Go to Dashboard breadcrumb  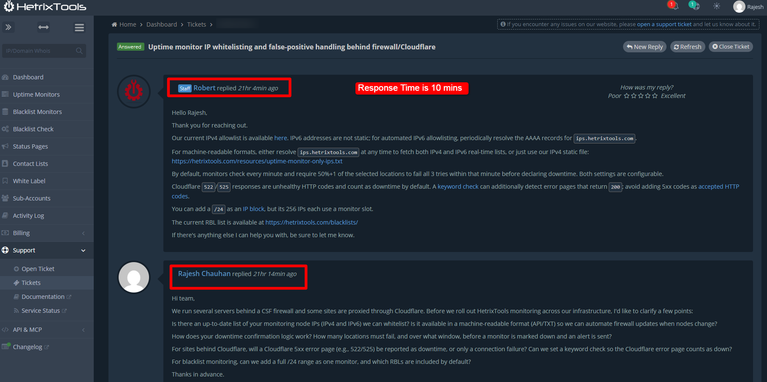pos(160,24)
